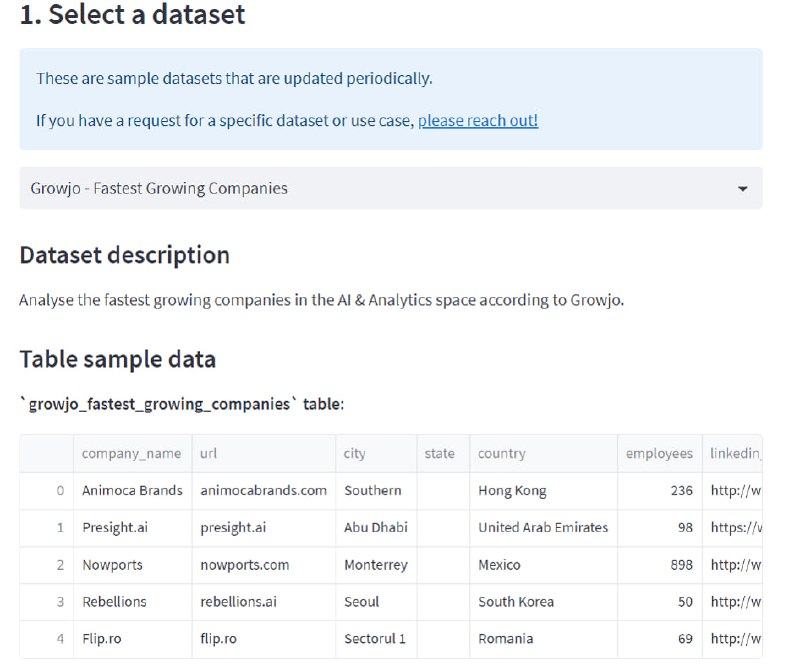Viewport: 800px width, 671px height.
Task: Click the Mexico country cell
Action: [x=543, y=565]
